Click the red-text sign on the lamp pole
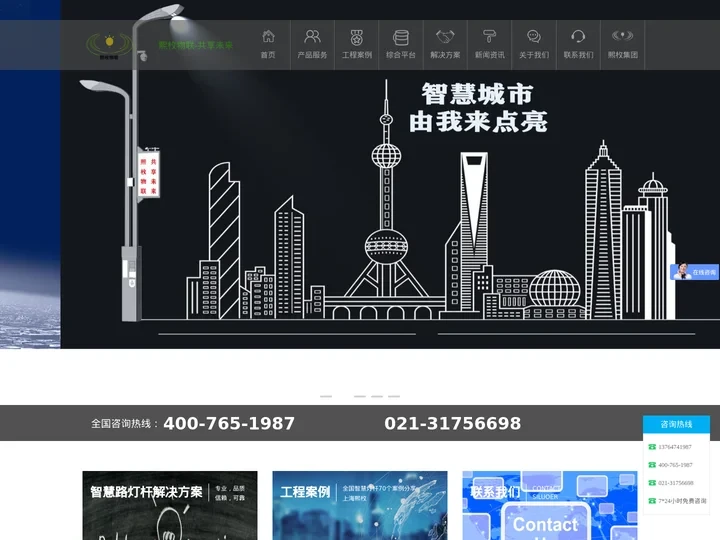The height and width of the screenshot is (540, 720). 148,174
